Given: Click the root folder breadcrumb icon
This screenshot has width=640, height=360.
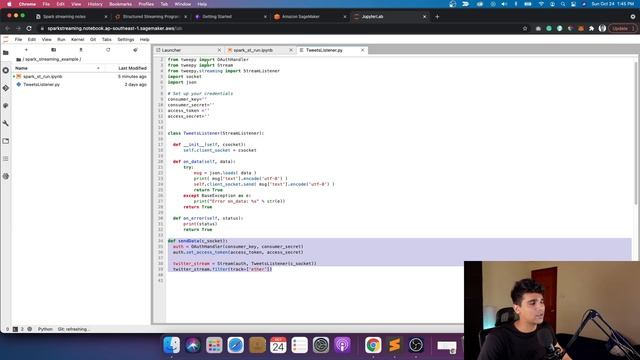Looking at the screenshot, I should [18, 59].
